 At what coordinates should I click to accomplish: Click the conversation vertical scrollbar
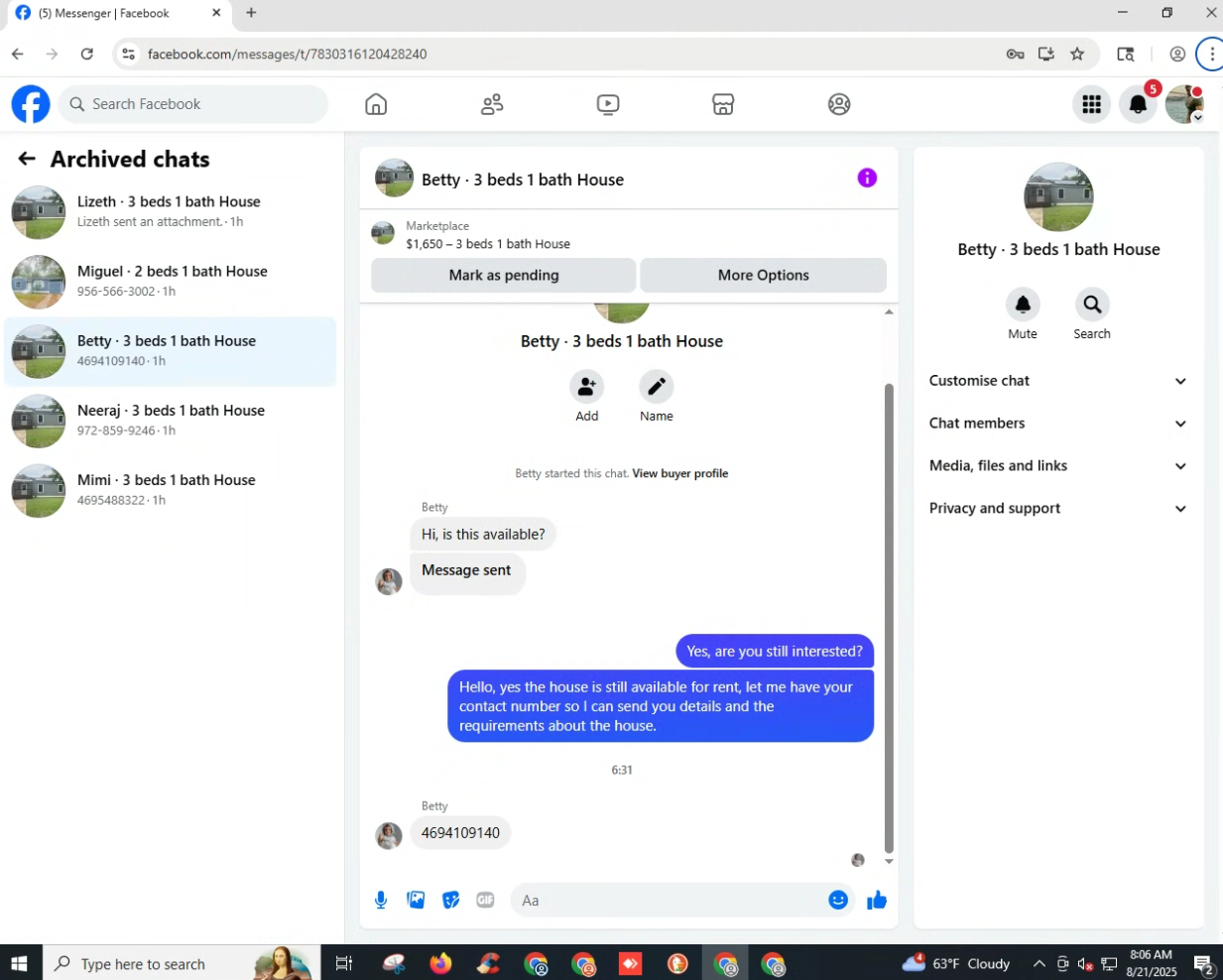[889, 617]
